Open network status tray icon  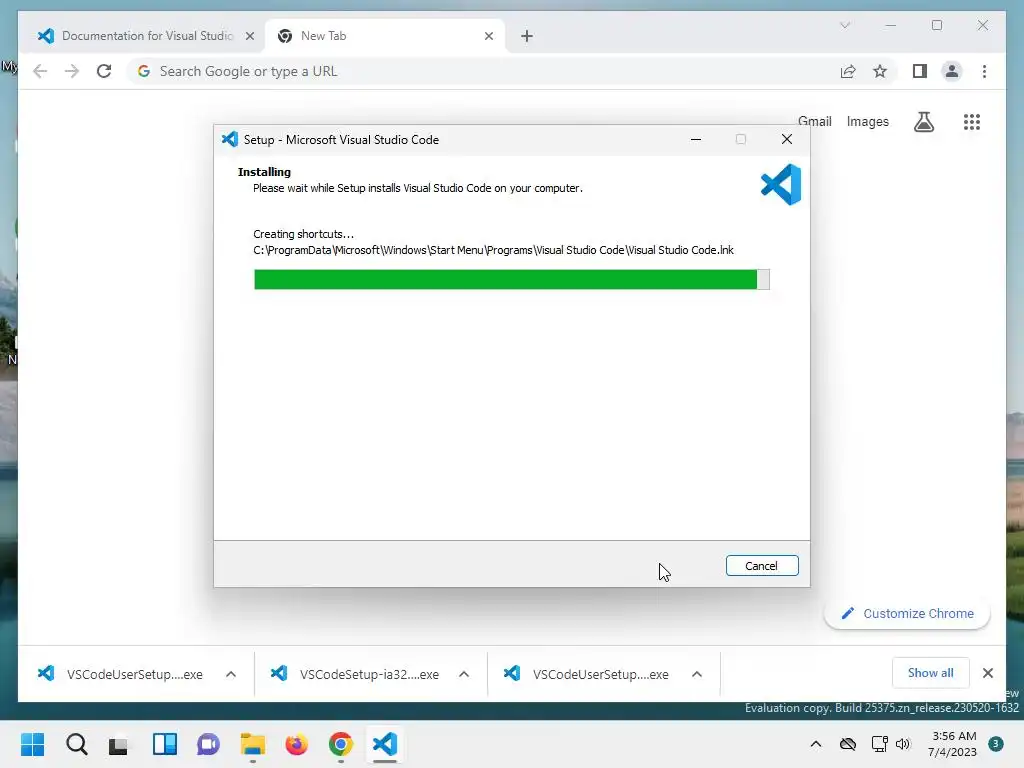[879, 744]
